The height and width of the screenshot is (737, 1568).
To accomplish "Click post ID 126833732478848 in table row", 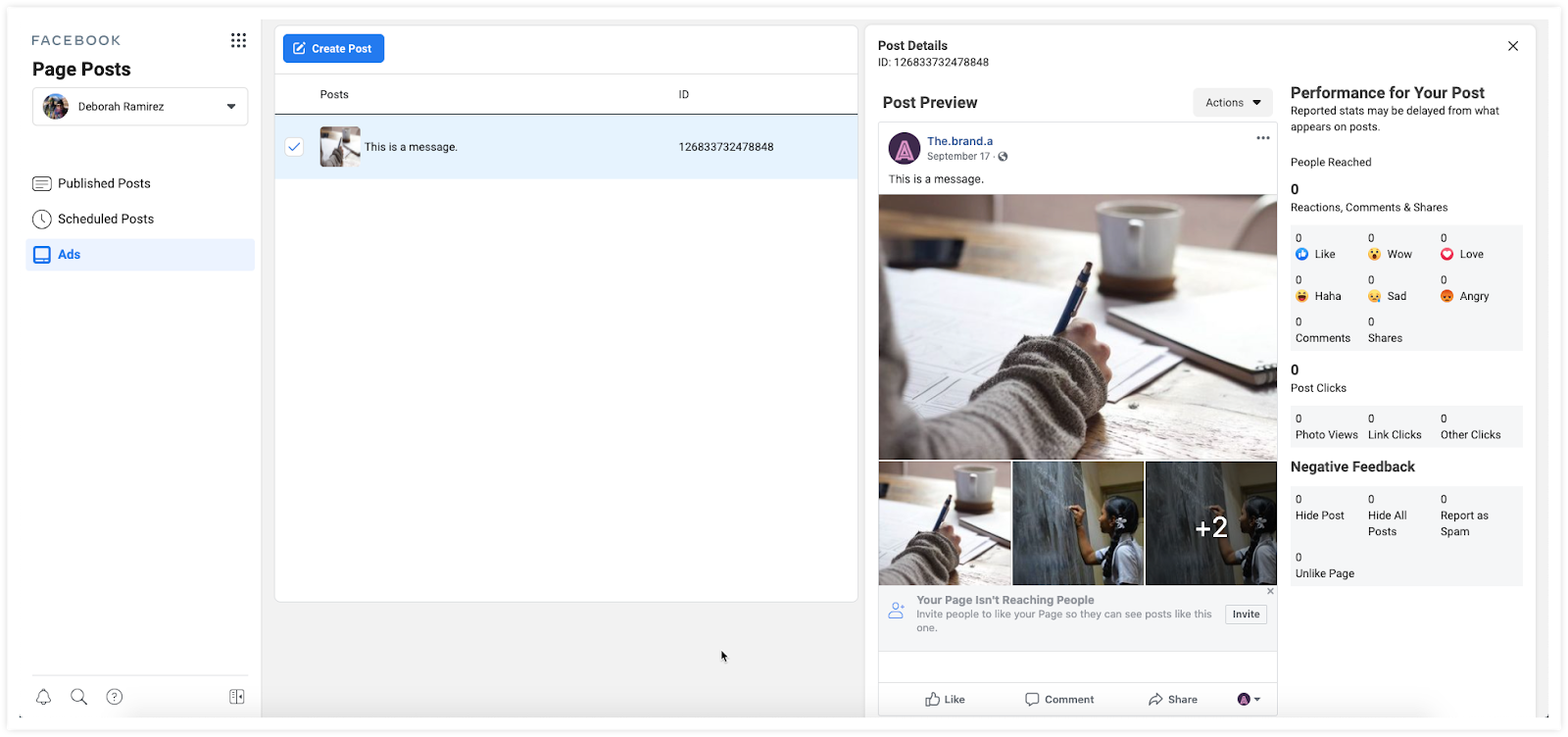I will [x=726, y=147].
